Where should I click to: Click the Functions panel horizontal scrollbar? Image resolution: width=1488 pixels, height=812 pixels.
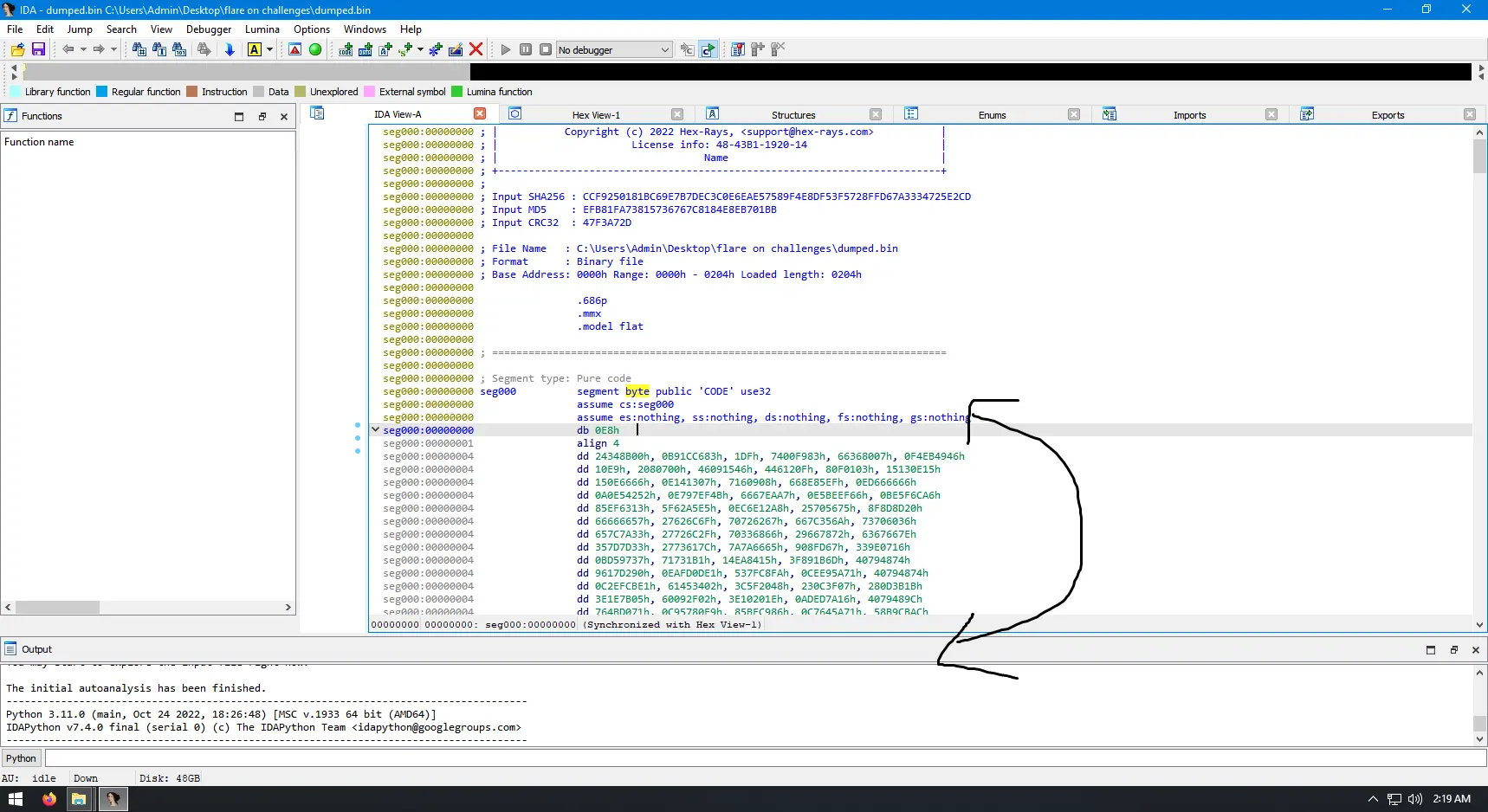(149, 608)
